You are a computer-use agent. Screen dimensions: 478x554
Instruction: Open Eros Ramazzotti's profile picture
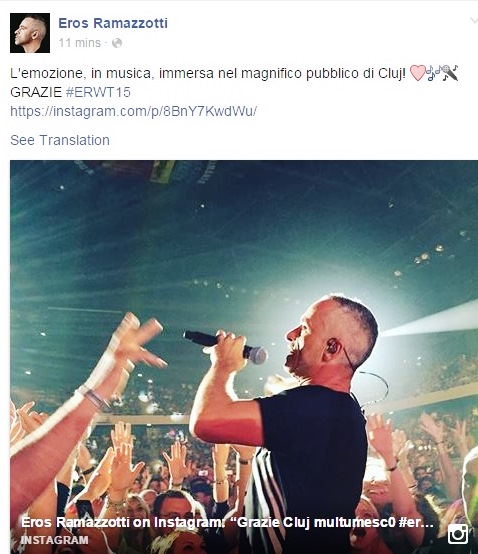[30, 33]
